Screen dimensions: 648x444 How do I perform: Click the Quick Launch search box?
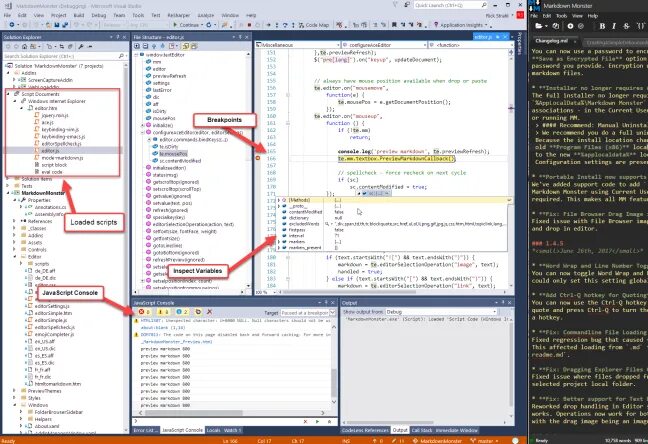(451, 5)
